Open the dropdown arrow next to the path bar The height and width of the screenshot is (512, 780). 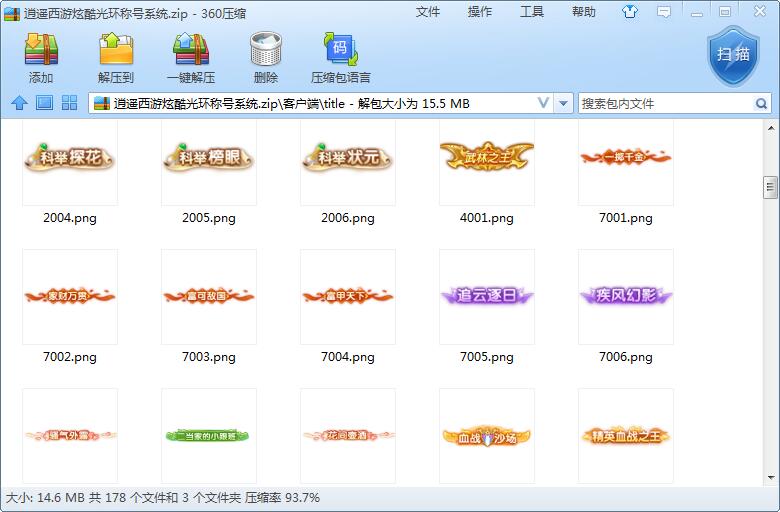564,103
